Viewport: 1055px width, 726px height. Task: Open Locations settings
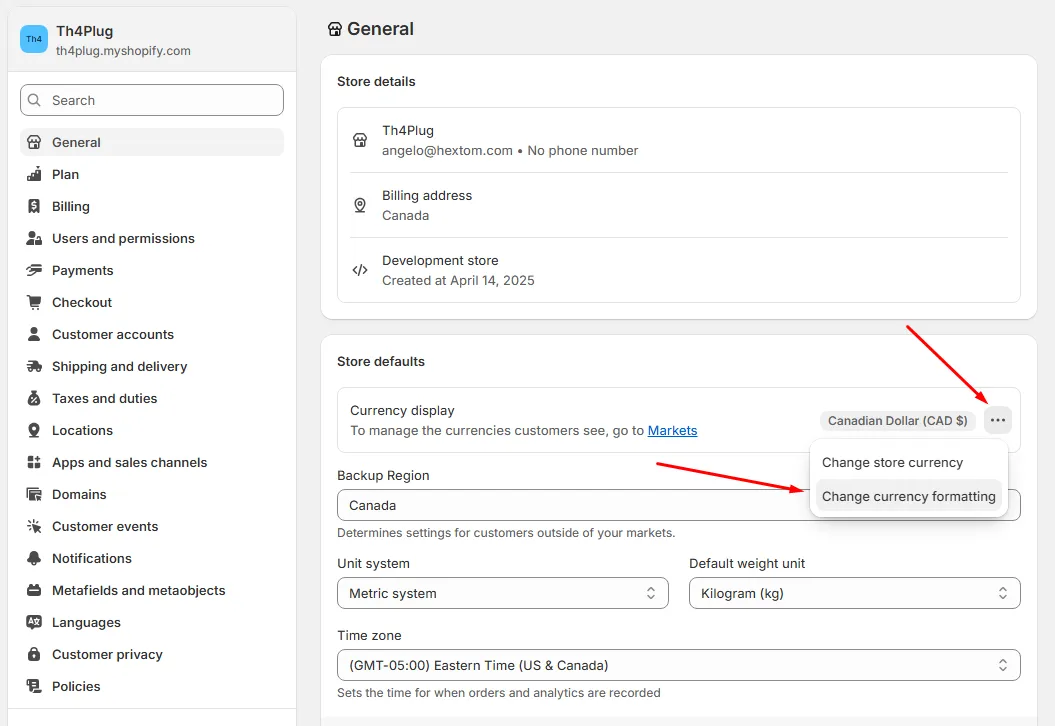152,430
